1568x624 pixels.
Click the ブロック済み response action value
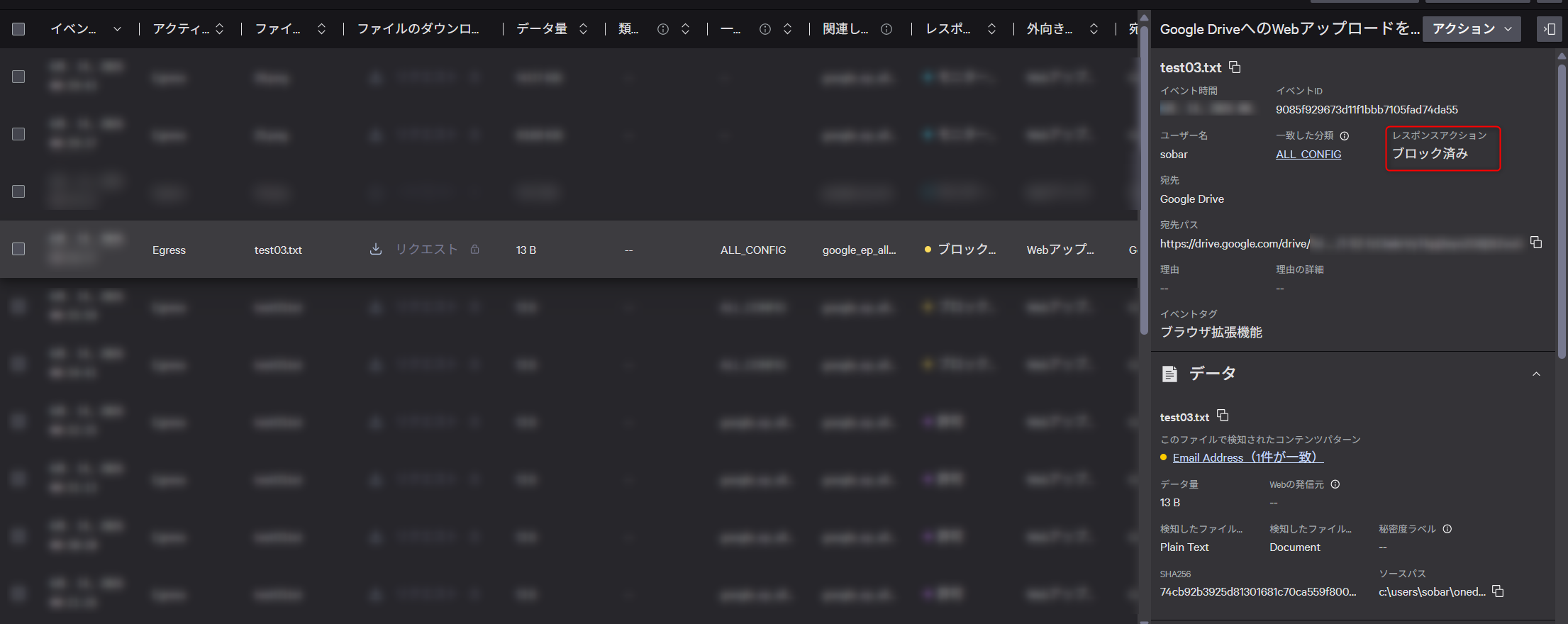click(x=1430, y=153)
